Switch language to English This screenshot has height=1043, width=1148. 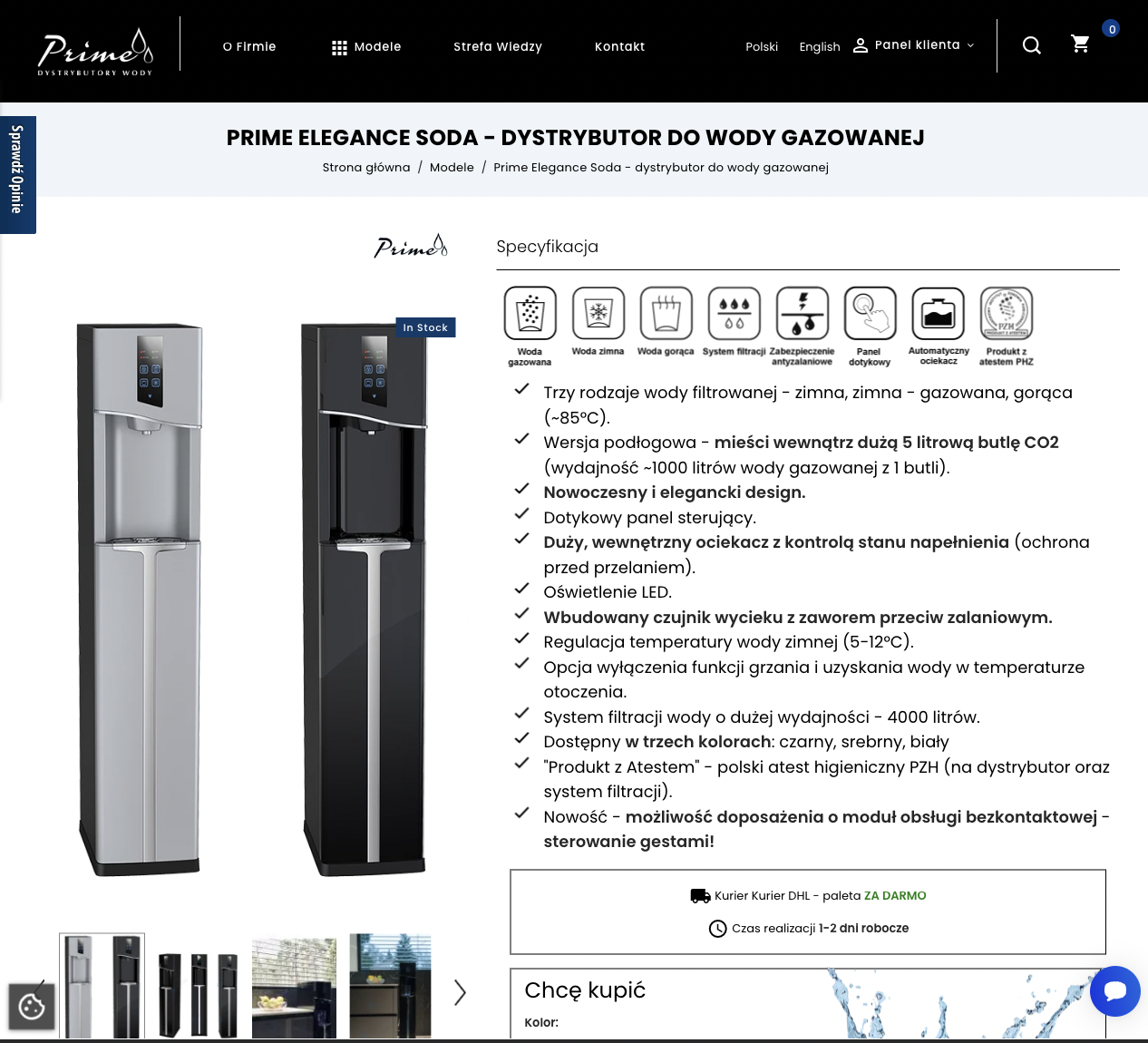pos(820,47)
